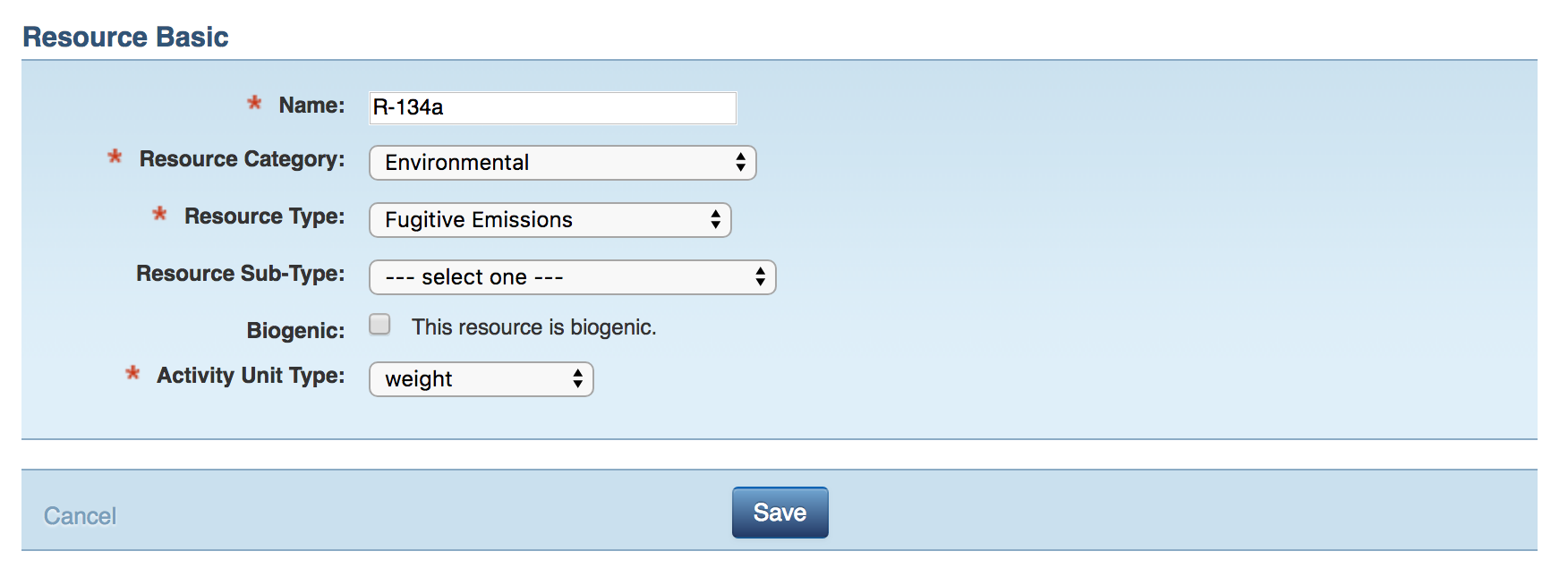
Task: Click the 'Resource Sub-Type:' label
Action: 240,274
